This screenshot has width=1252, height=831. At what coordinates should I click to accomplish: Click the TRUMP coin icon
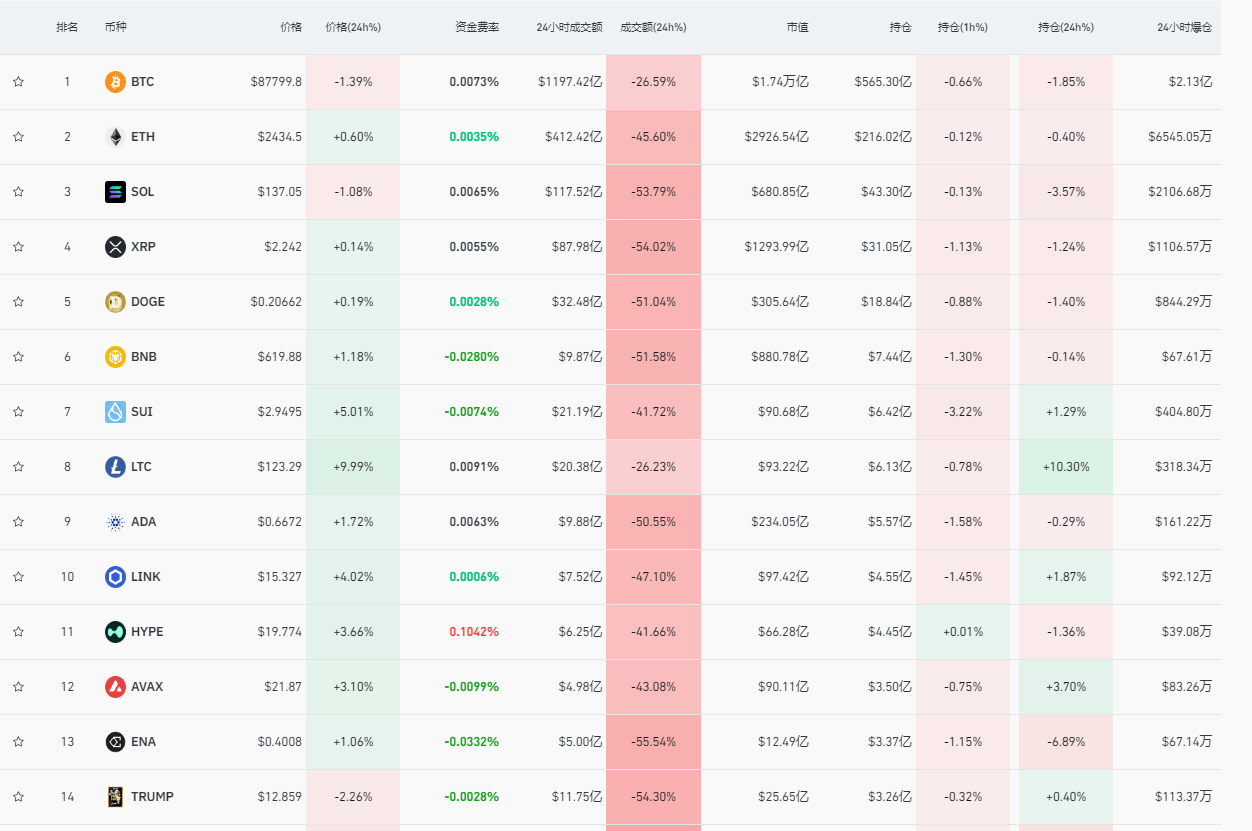click(x=115, y=797)
